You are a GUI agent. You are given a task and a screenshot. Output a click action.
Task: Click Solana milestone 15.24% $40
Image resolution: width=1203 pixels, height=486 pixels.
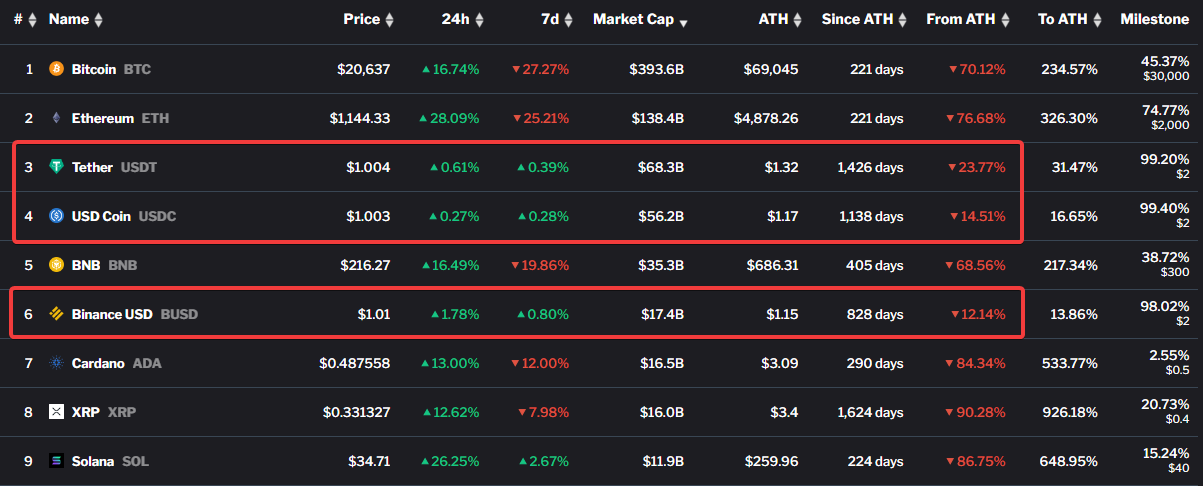(1166, 461)
